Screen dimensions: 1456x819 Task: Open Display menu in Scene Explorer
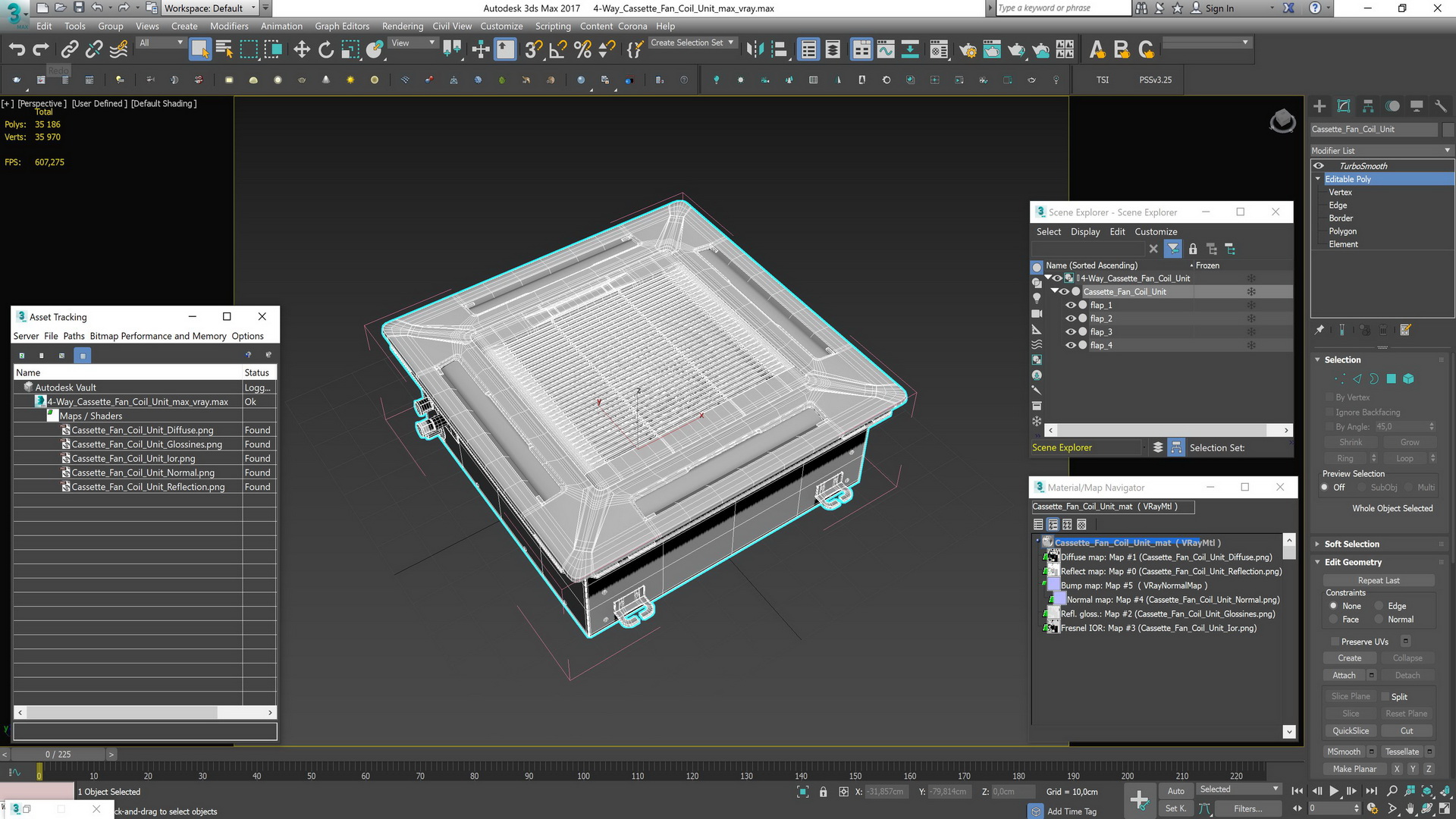coord(1085,232)
